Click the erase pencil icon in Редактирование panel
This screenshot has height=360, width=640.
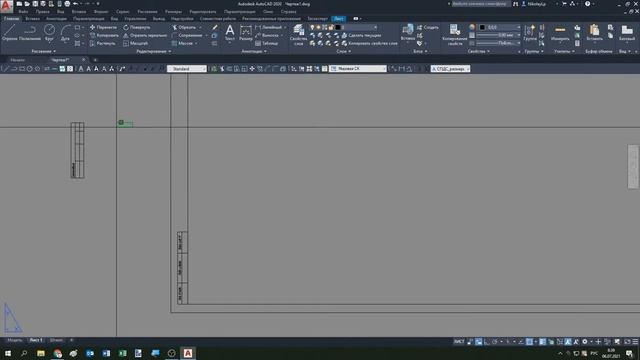(x=215, y=27)
